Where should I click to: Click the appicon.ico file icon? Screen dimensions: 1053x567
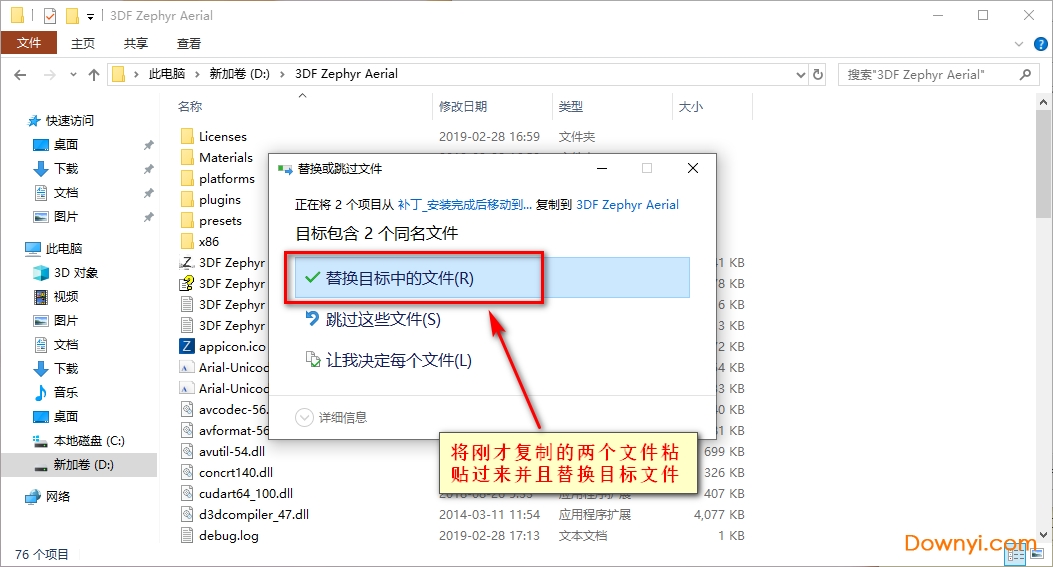[186, 347]
